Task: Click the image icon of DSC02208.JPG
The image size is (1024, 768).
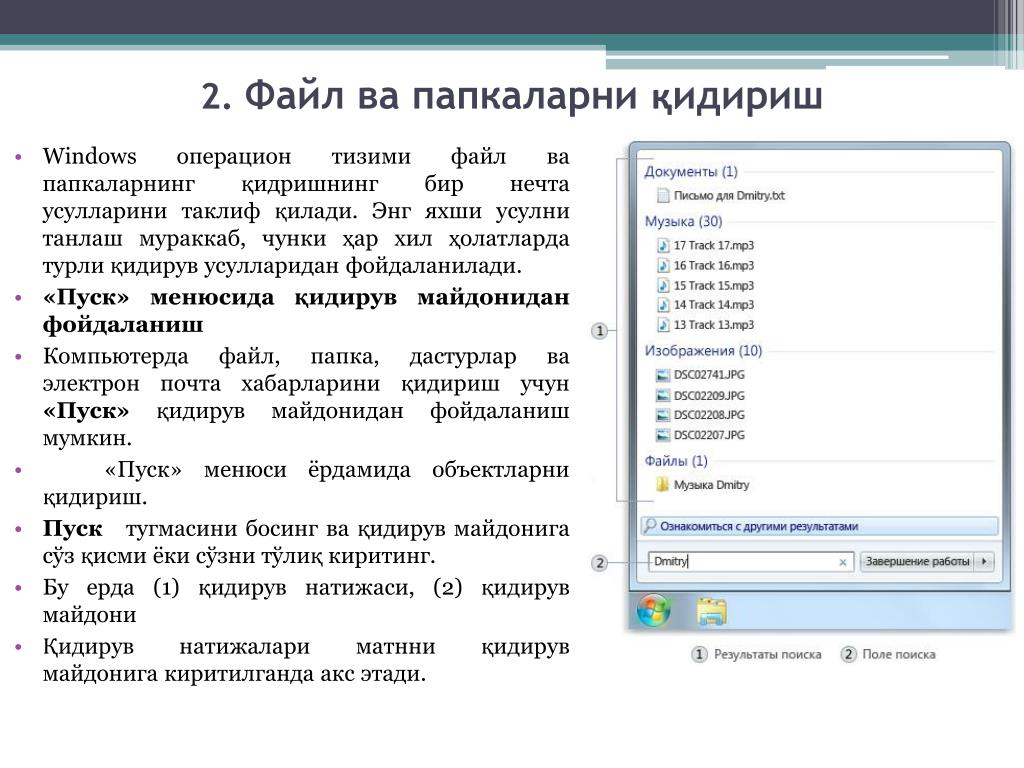Action: pyautogui.click(x=663, y=415)
